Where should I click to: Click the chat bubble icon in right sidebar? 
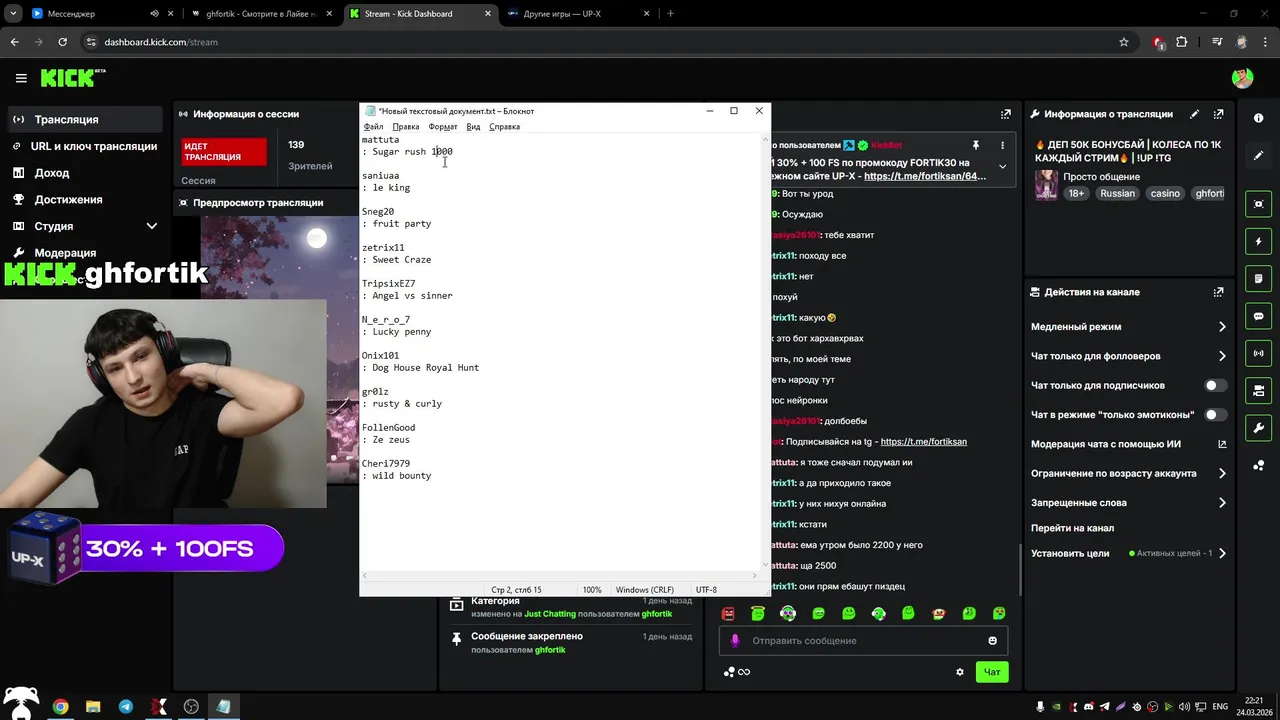(1258, 316)
